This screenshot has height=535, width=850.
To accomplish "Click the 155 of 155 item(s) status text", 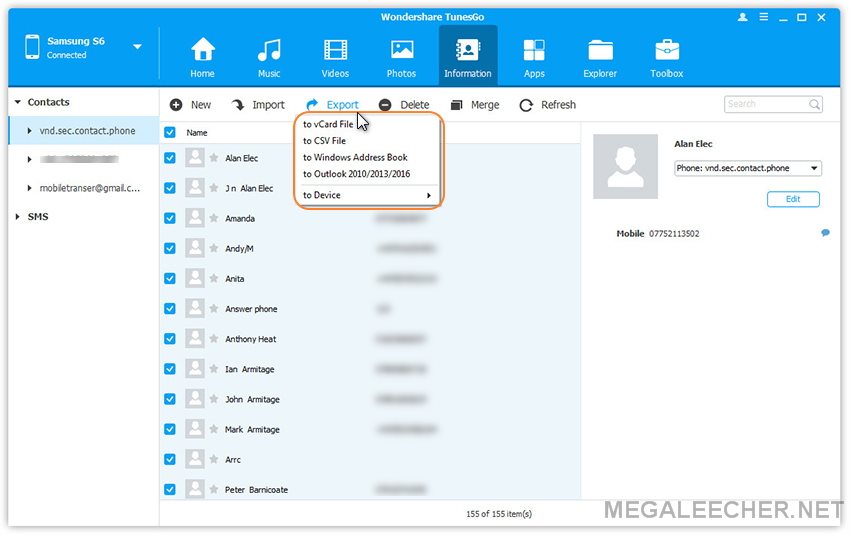I will pos(499,514).
